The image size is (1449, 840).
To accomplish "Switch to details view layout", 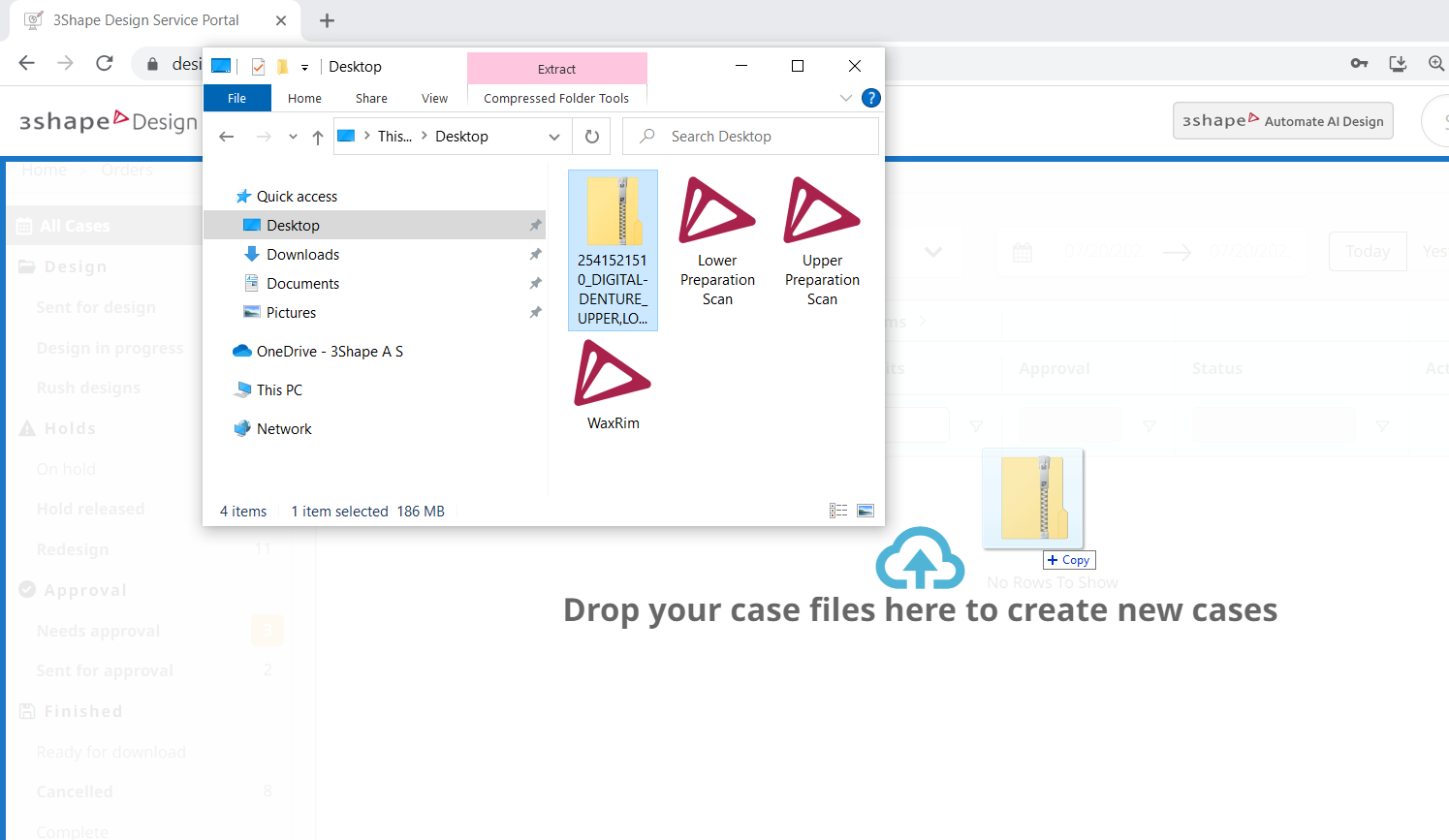I will coord(838,511).
